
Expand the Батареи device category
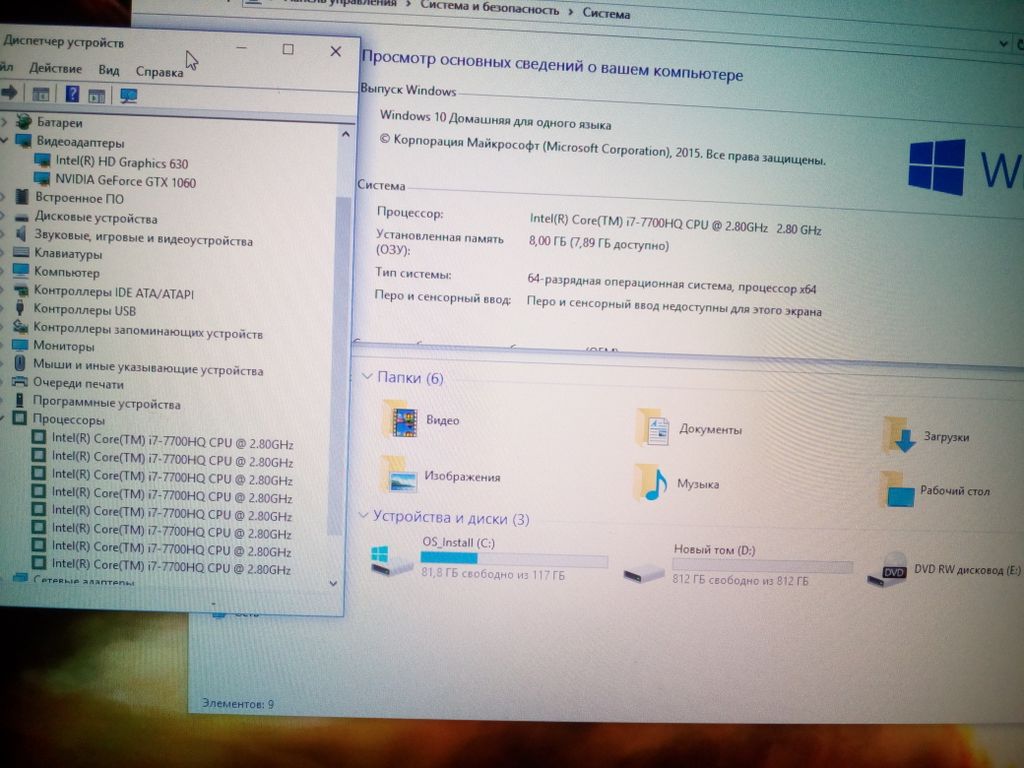[x=4, y=122]
